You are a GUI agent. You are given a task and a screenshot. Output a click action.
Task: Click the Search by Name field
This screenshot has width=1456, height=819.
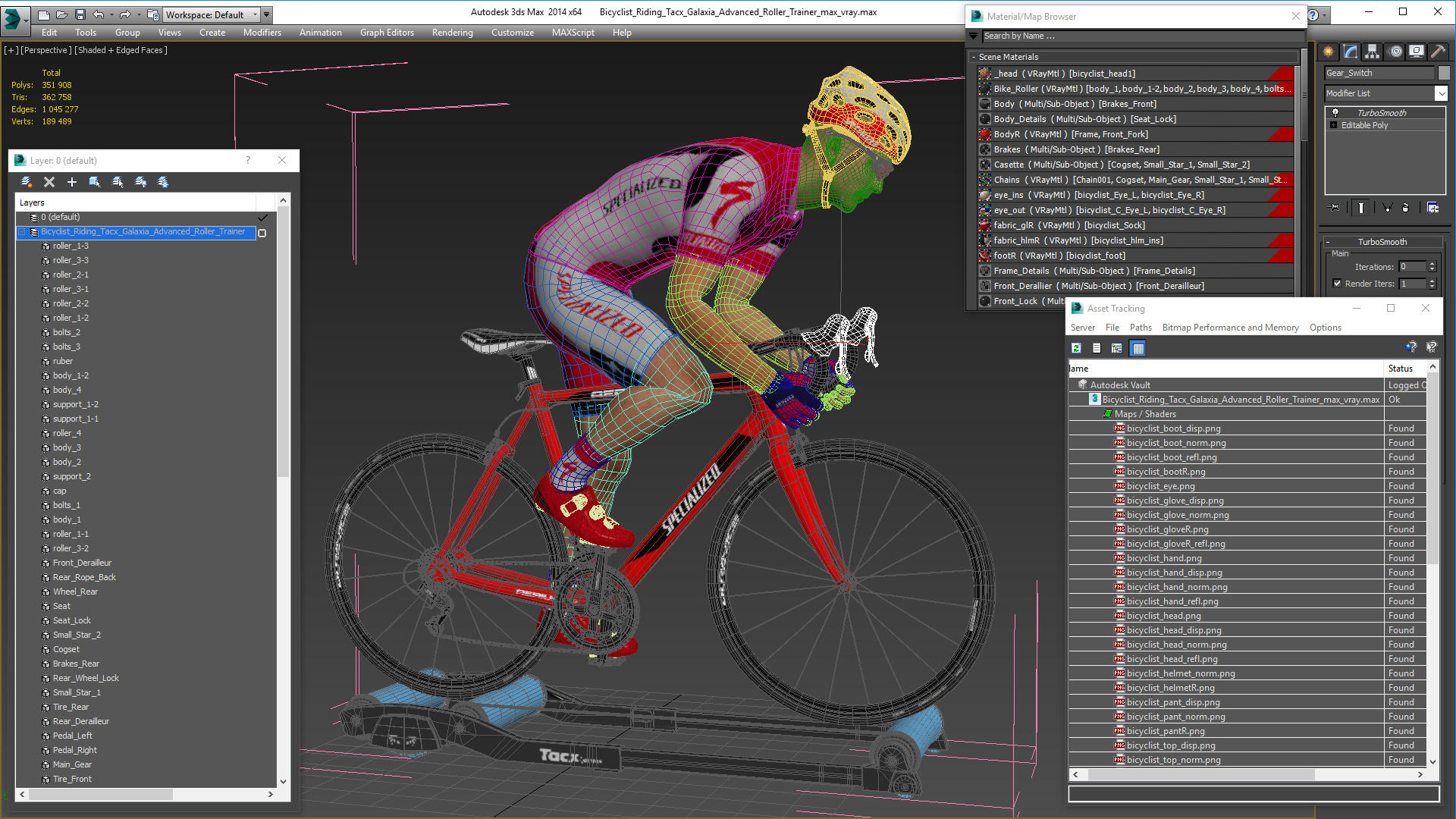coord(1143,36)
